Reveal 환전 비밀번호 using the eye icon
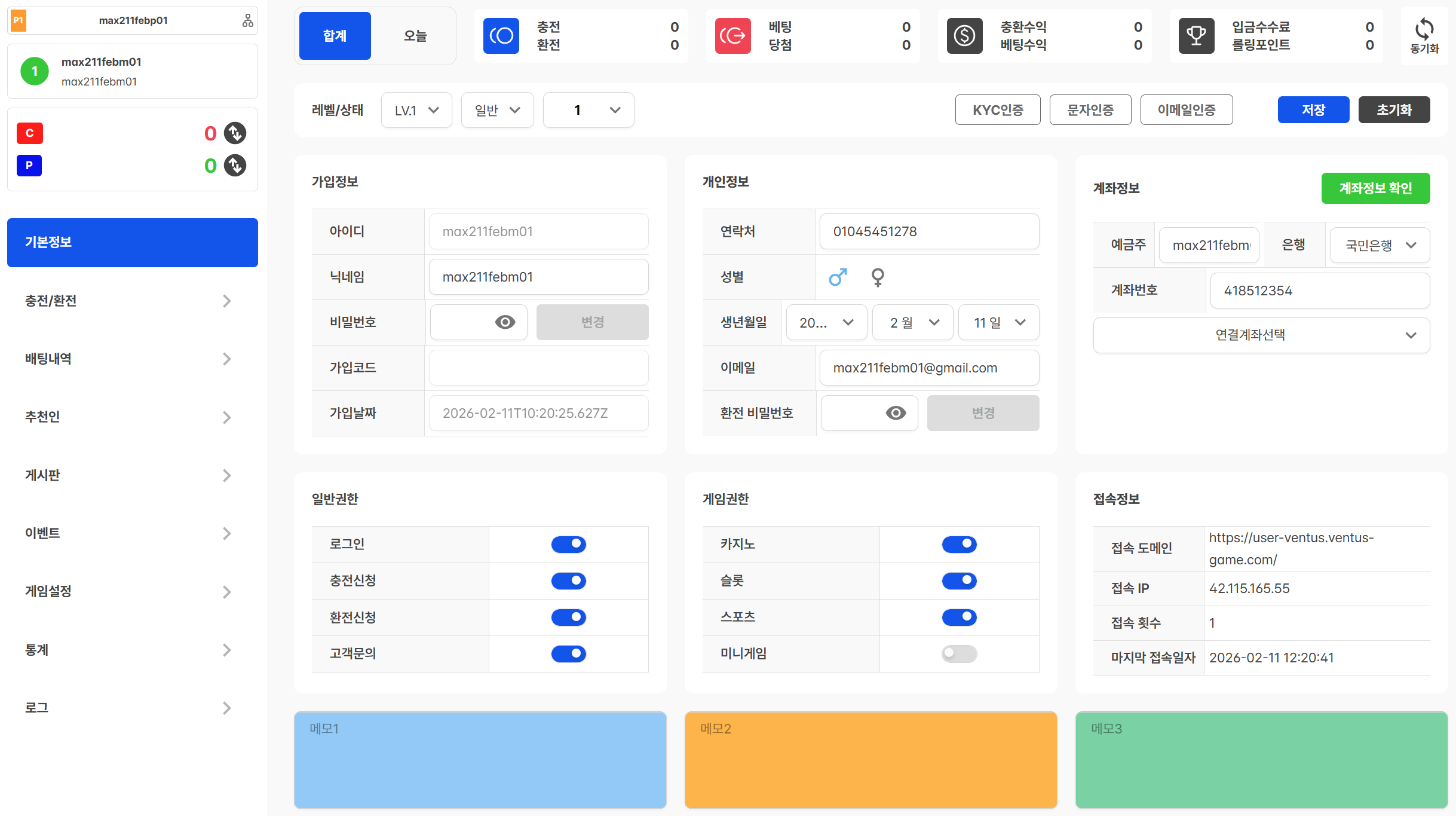 pyautogui.click(x=895, y=413)
